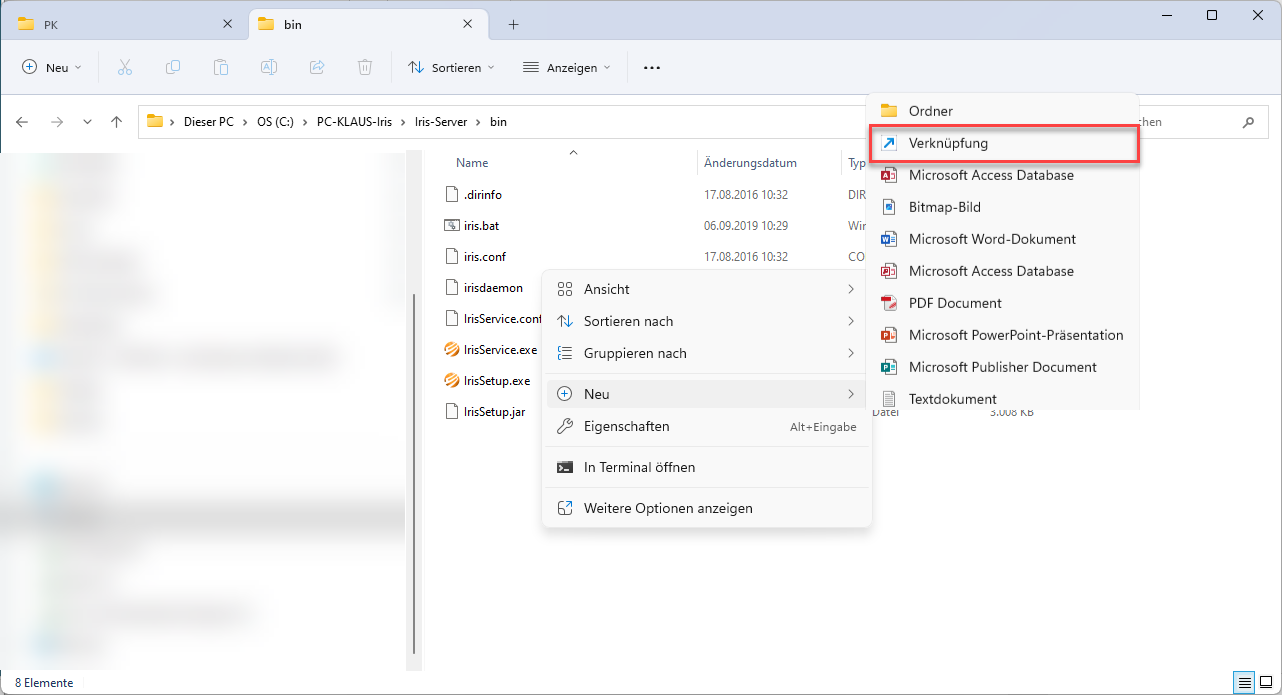Expand the Neu toolbar dropdown
1282x695 pixels.
(x=51, y=67)
